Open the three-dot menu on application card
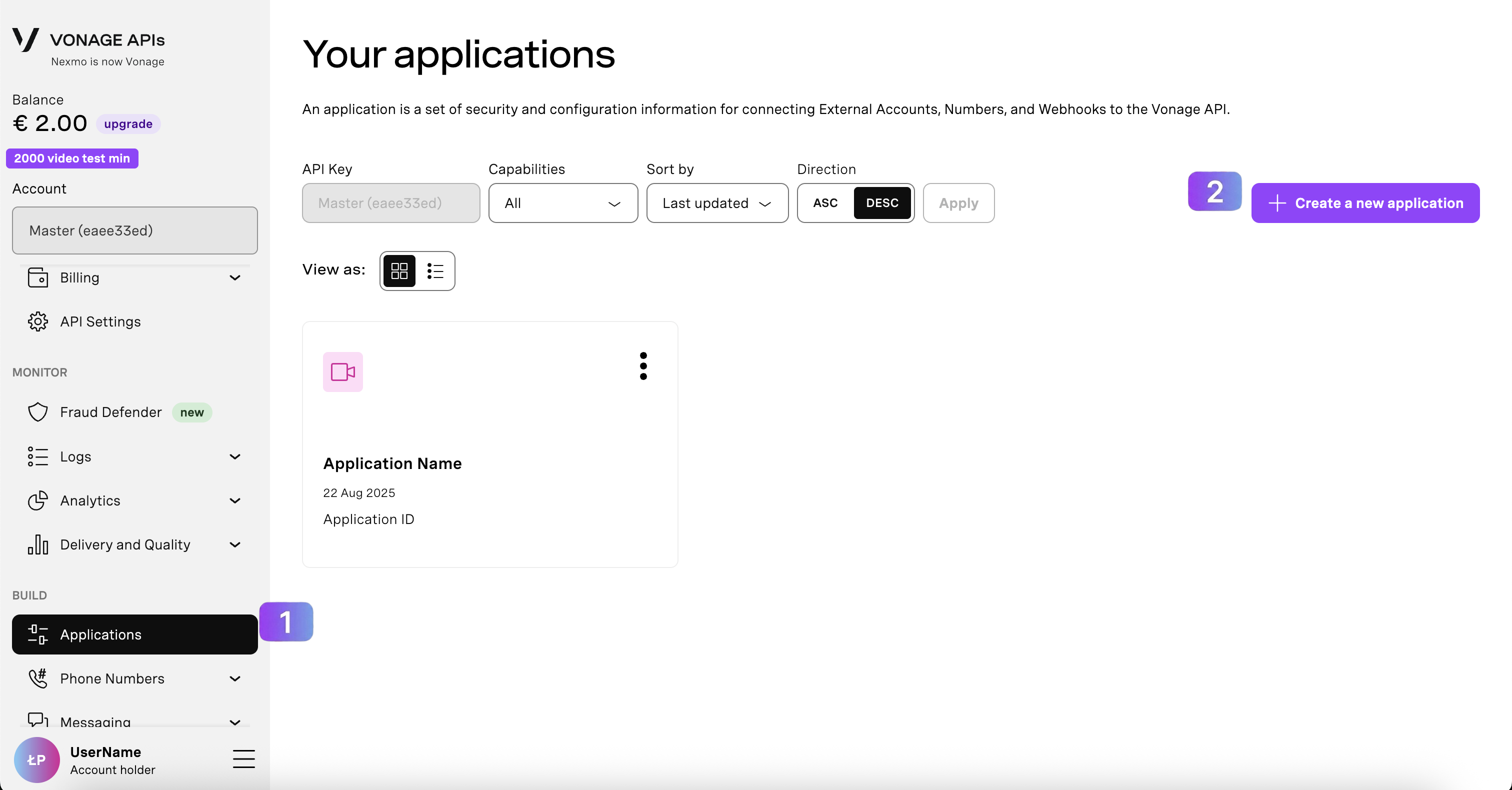The image size is (1512, 790). 643,366
